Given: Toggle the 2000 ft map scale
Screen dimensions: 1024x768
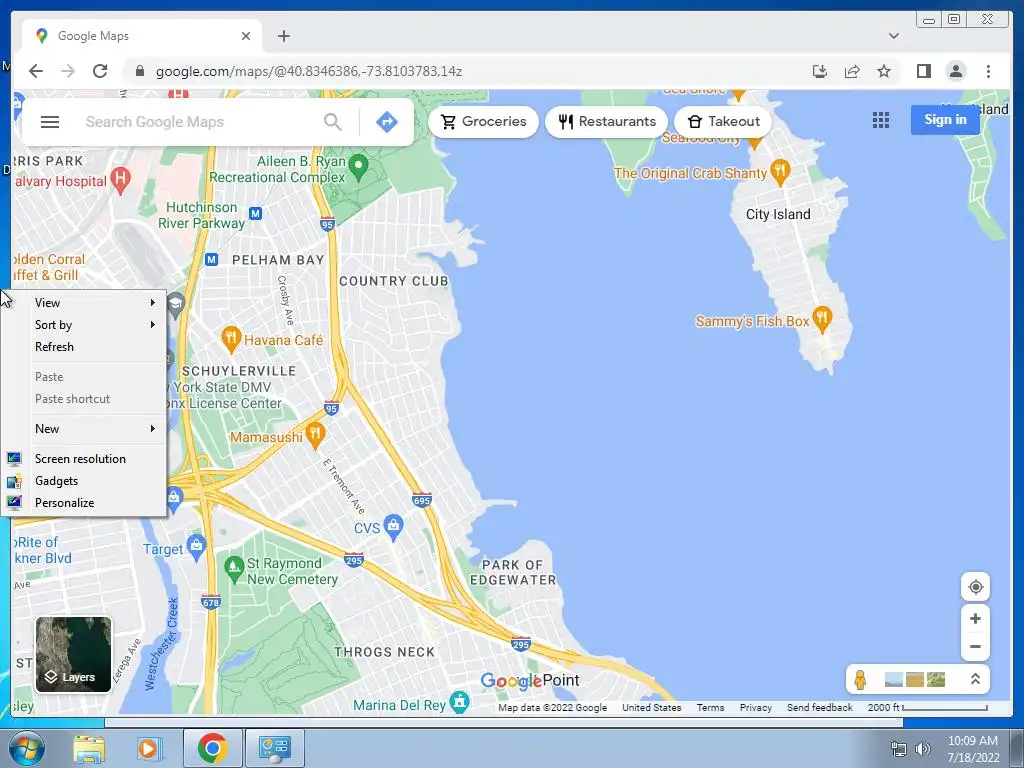Looking at the screenshot, I should (x=927, y=707).
